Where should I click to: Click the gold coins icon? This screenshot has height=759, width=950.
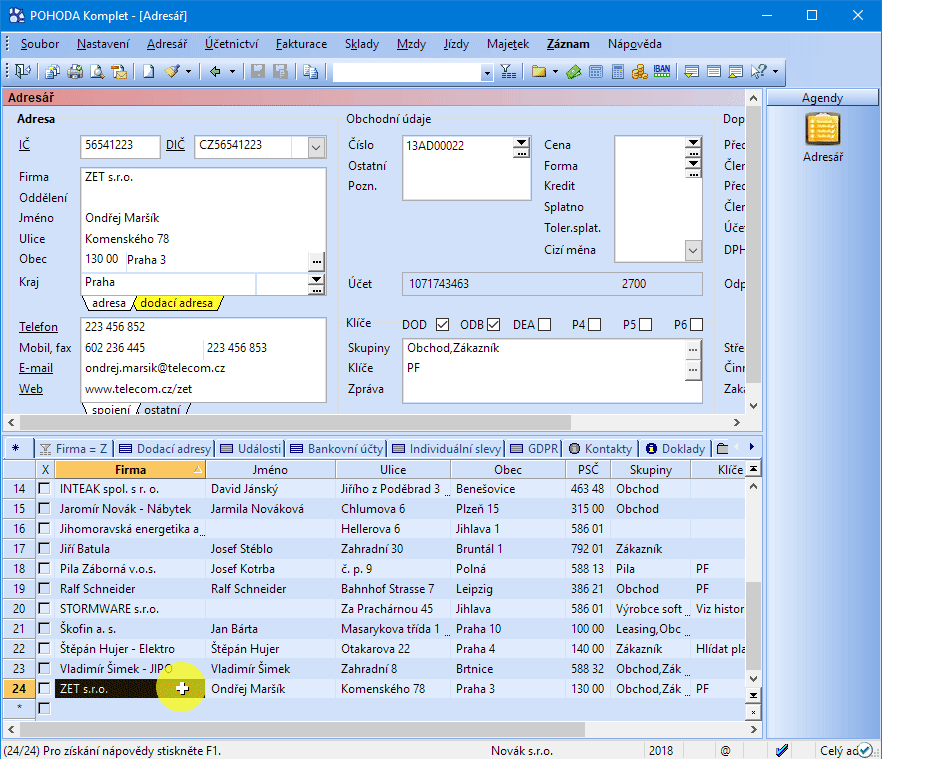(639, 72)
